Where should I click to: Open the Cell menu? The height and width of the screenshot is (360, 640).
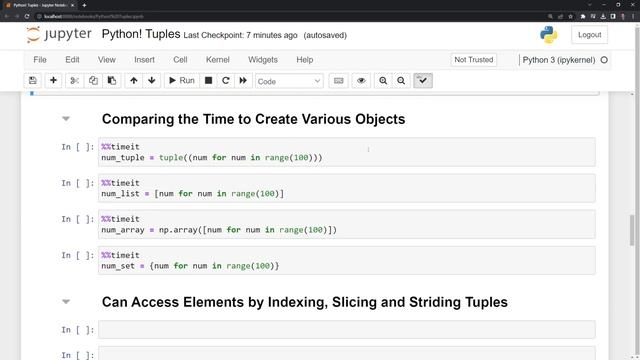point(180,60)
